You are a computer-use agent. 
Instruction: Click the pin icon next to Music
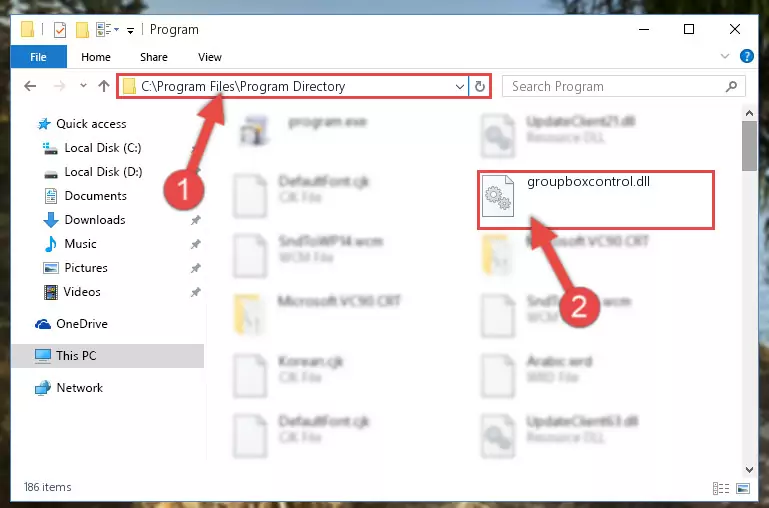pyautogui.click(x=196, y=244)
